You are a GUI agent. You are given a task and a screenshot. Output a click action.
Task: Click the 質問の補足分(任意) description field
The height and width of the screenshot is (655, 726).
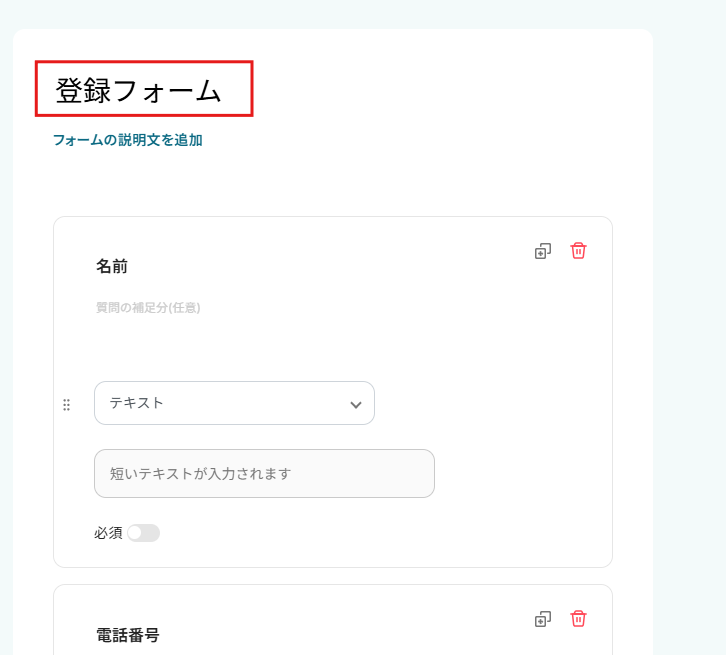[x=148, y=308]
